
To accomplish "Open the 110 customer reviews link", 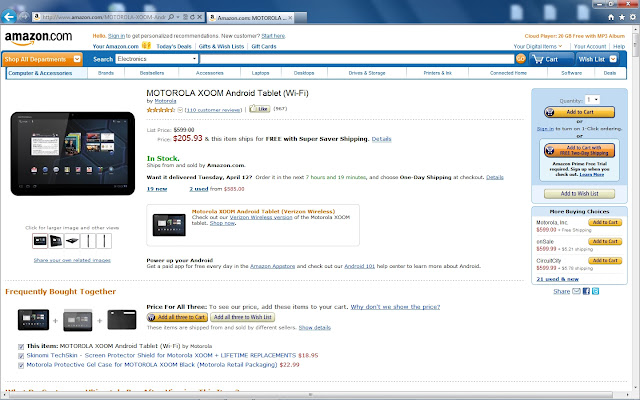I will (x=213, y=110).
